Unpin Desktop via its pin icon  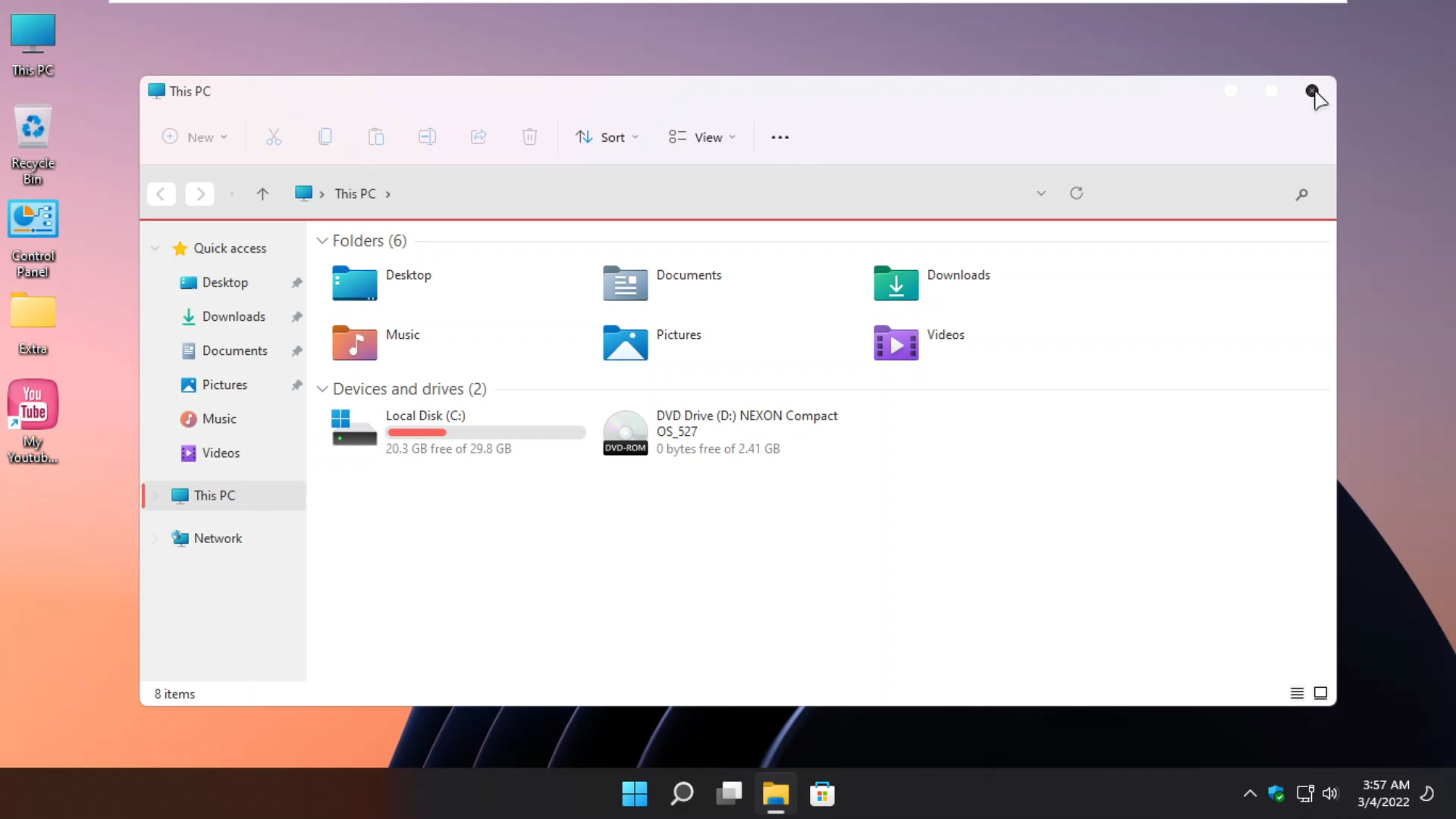[x=297, y=283]
